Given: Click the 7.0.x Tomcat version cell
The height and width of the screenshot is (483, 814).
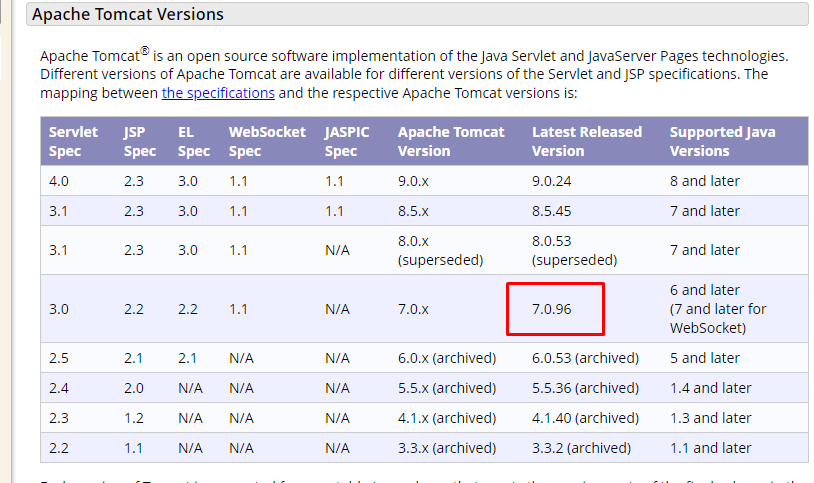Looking at the screenshot, I should (x=413, y=310).
